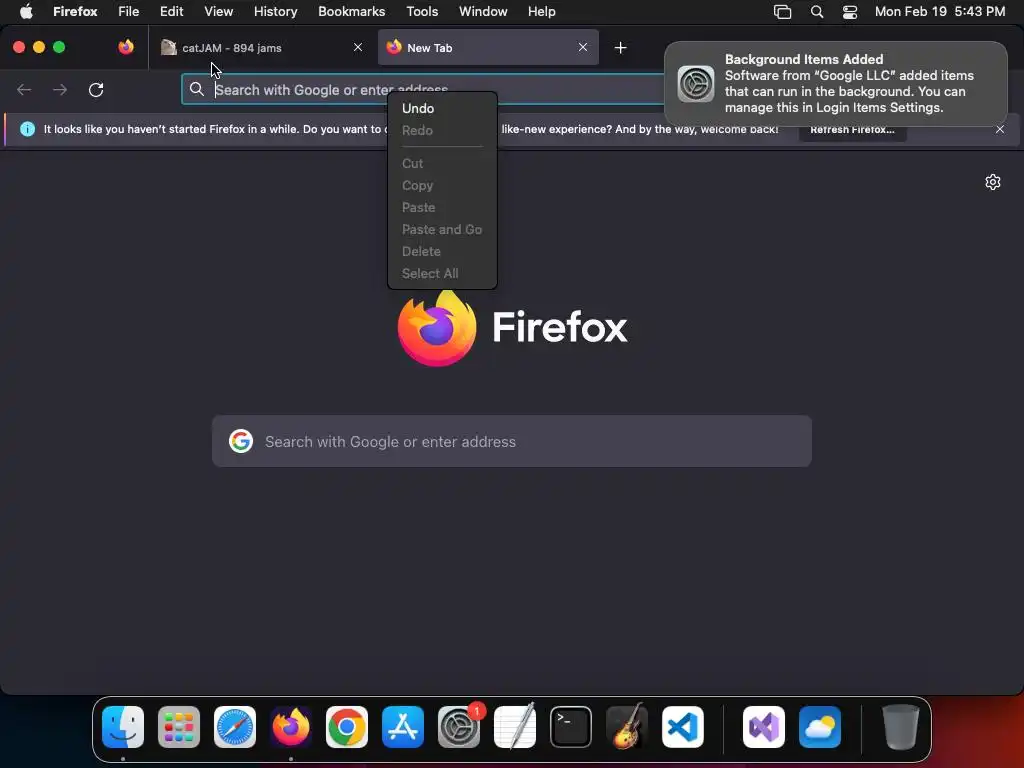Click the Google logo in search box
Image resolution: width=1024 pixels, height=768 pixels.
(x=241, y=441)
